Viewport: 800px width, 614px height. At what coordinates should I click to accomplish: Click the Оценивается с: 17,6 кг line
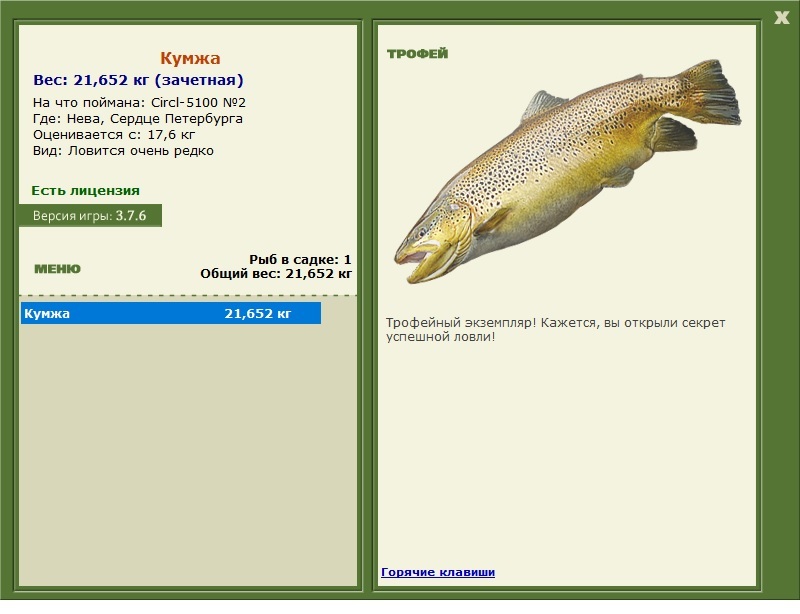click(x=114, y=134)
